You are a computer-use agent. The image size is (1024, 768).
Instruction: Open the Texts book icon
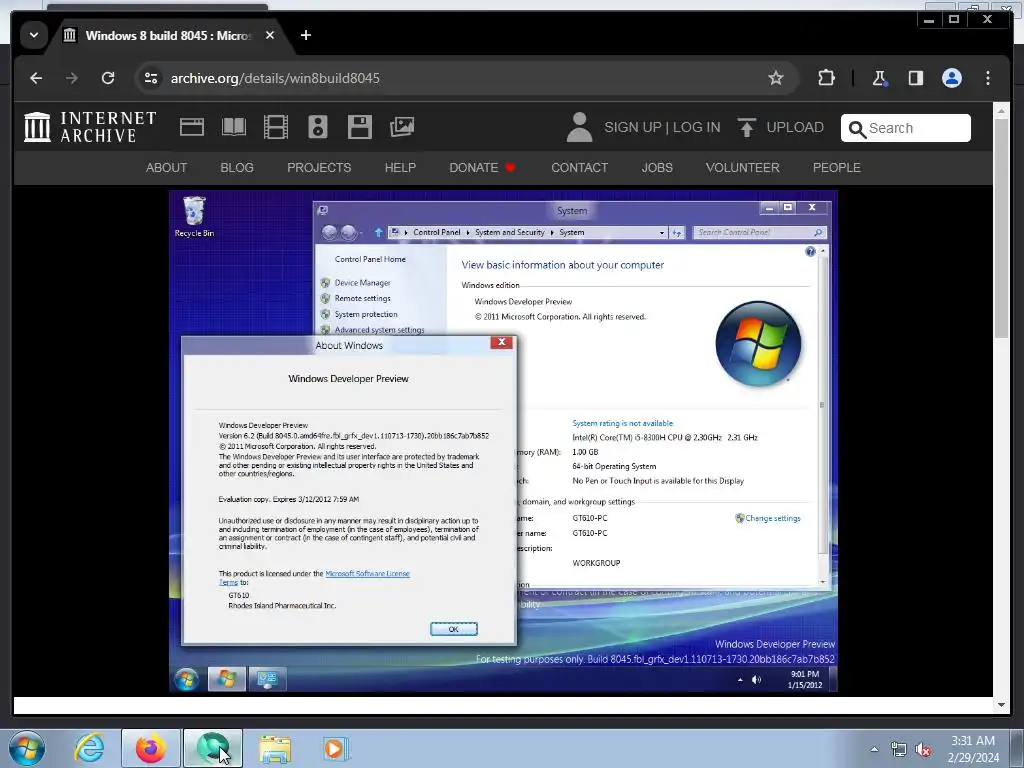(234, 127)
